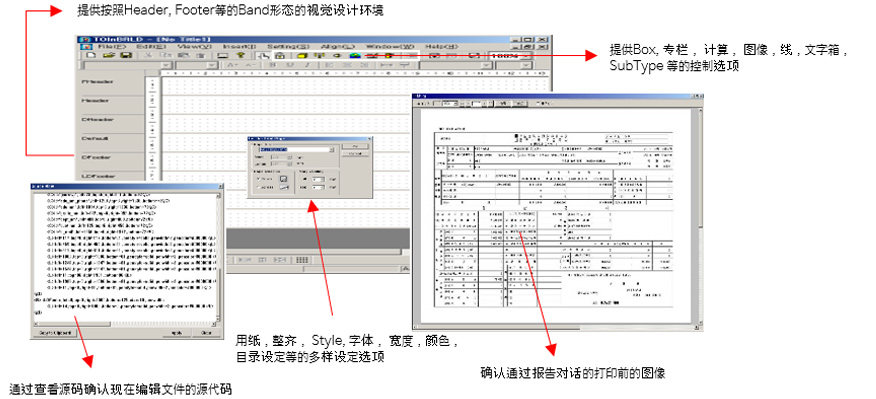Select the Portrait orientation radio button

coord(258,179)
